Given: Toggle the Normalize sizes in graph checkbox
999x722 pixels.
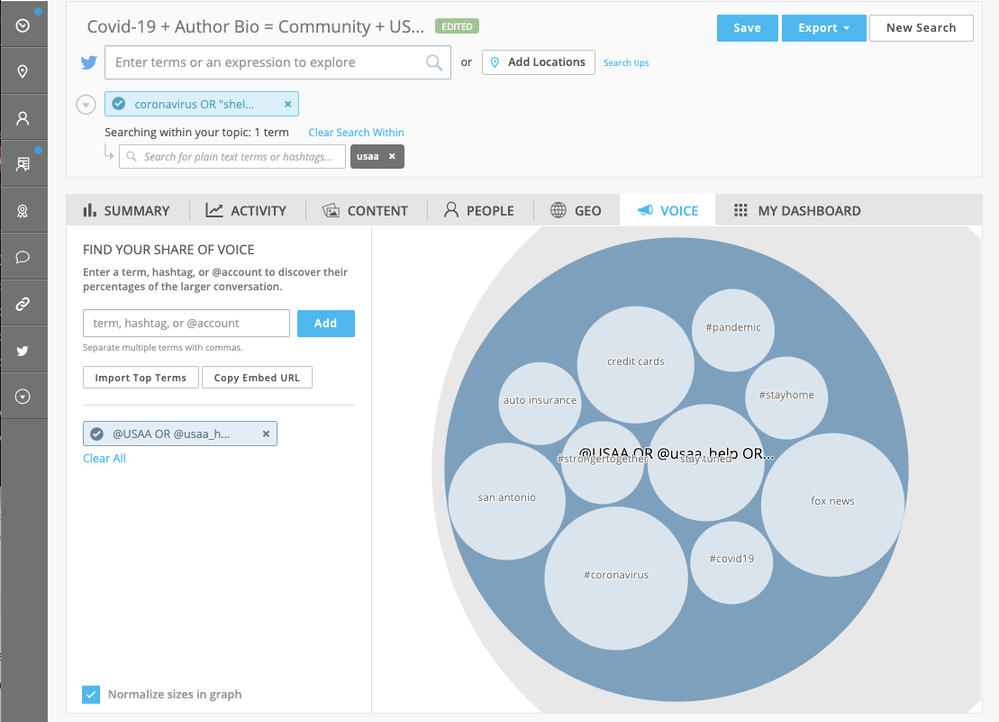Looking at the screenshot, I should [x=92, y=694].
